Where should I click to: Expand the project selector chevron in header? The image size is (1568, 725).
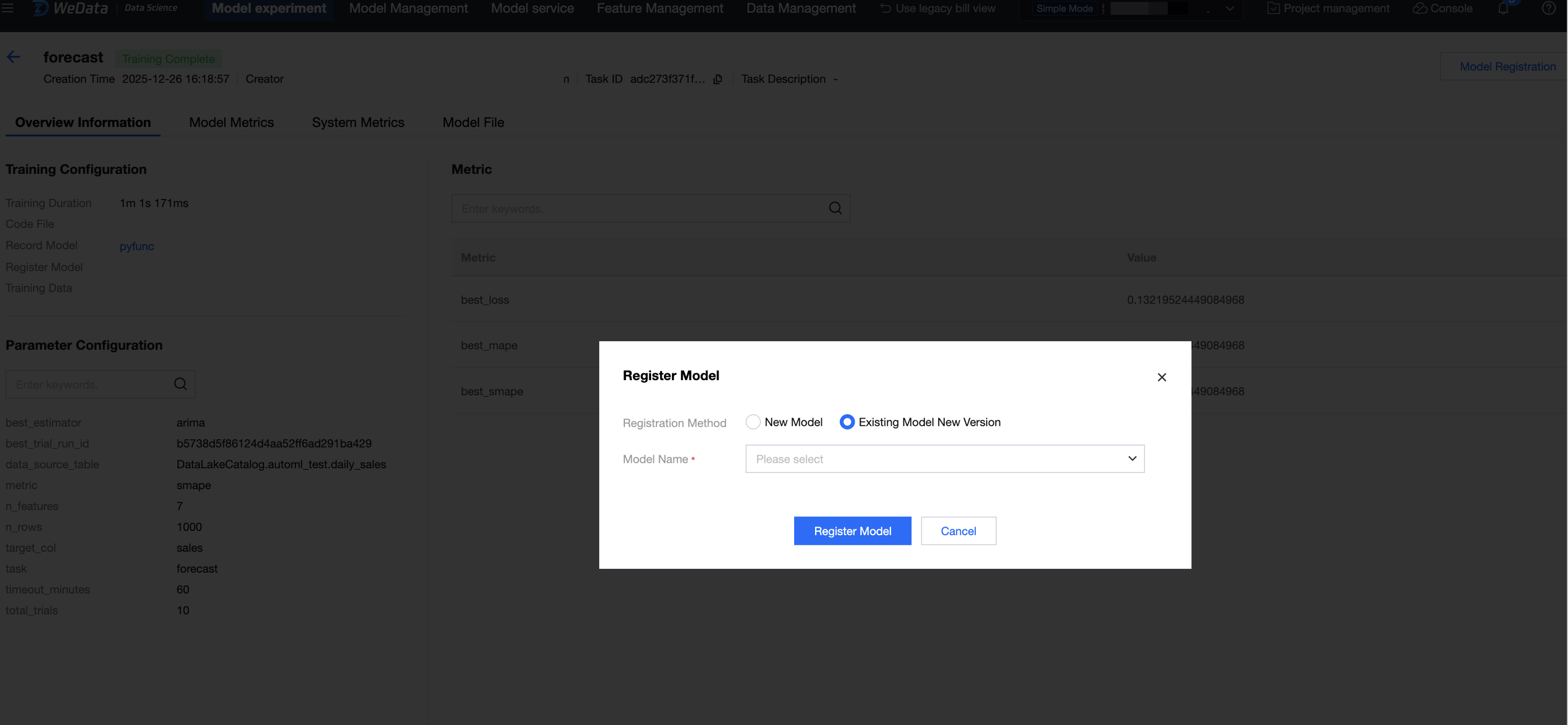point(1229,9)
